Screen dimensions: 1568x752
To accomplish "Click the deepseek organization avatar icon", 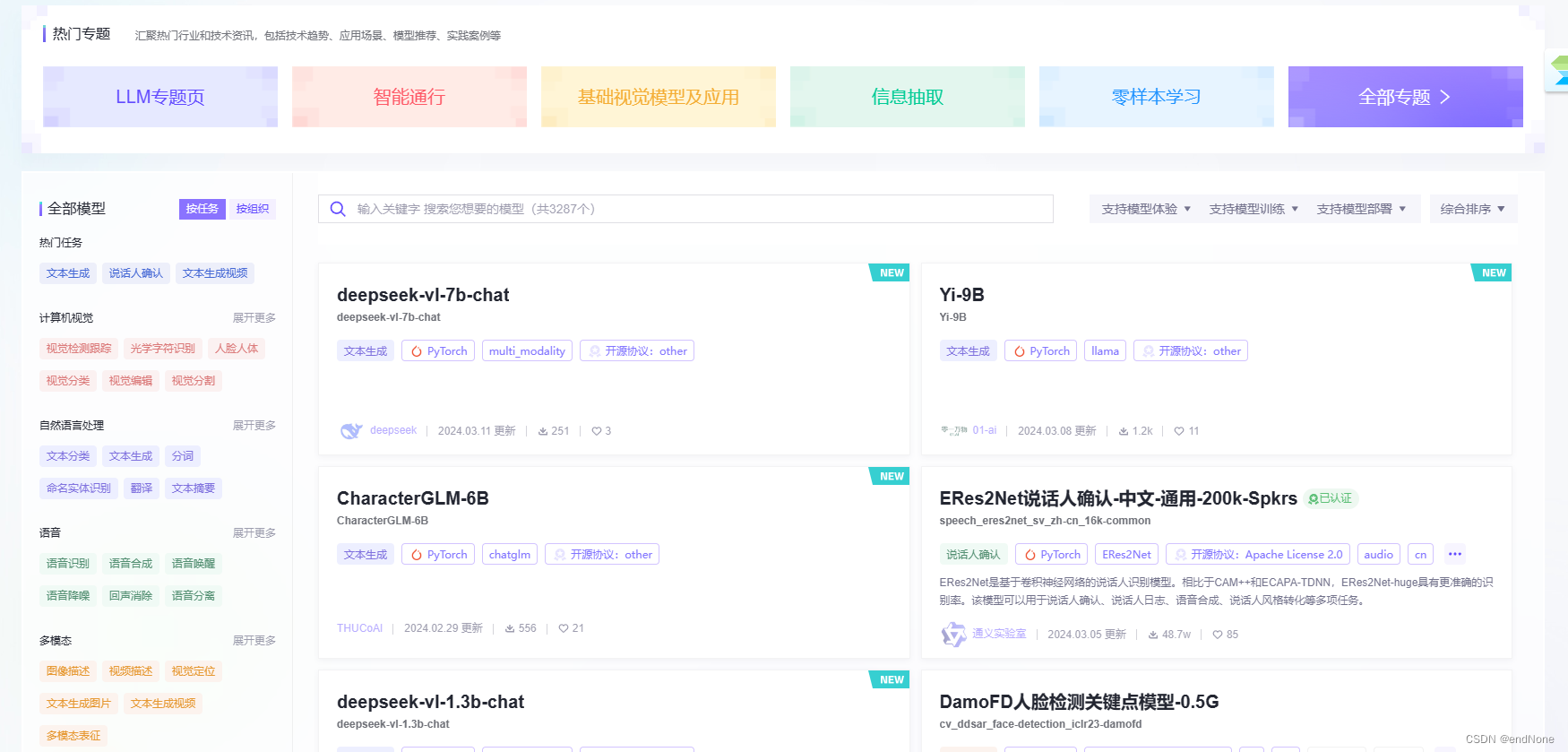I will tap(351, 431).
